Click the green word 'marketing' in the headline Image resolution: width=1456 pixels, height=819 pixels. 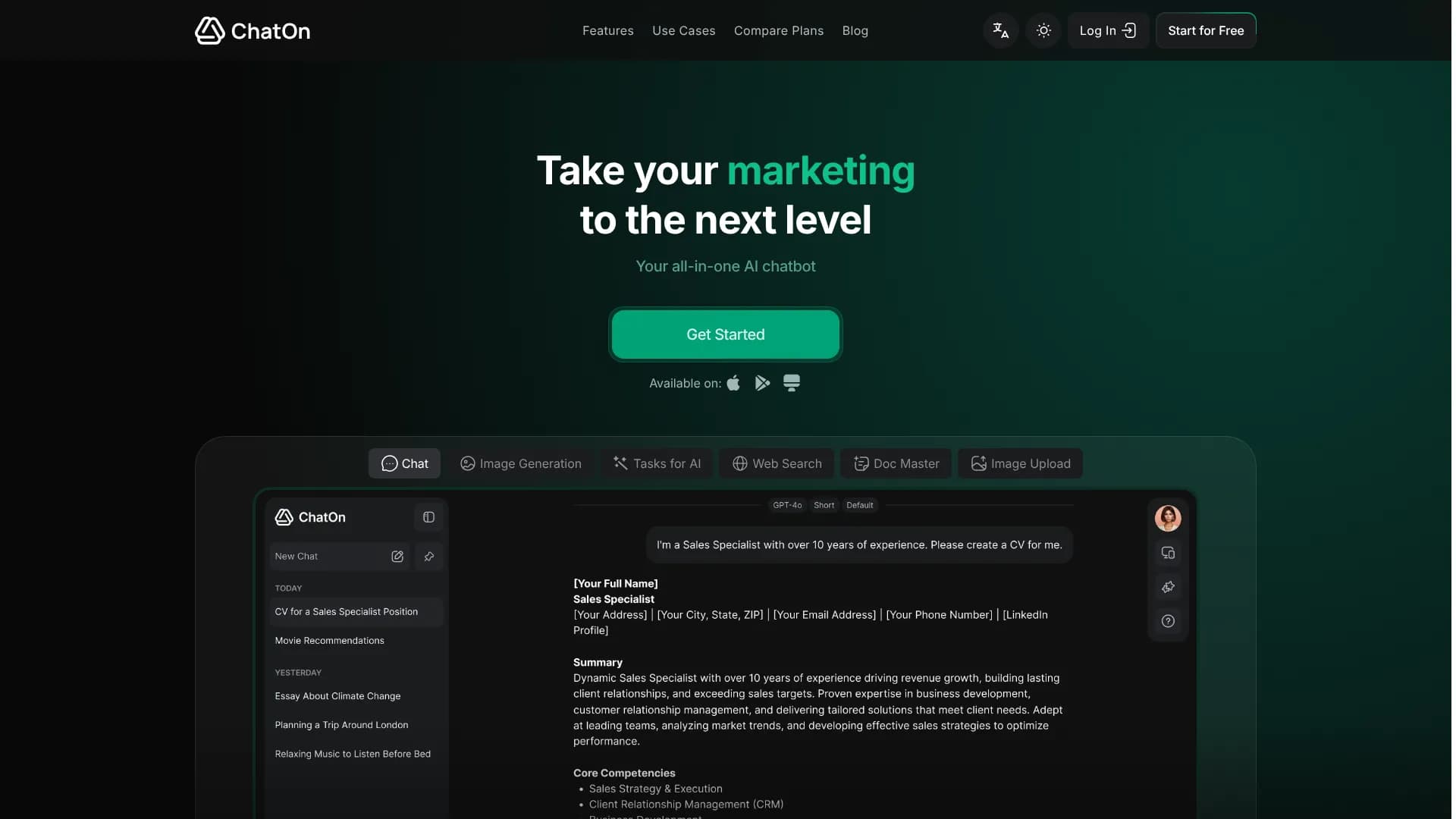tap(821, 171)
